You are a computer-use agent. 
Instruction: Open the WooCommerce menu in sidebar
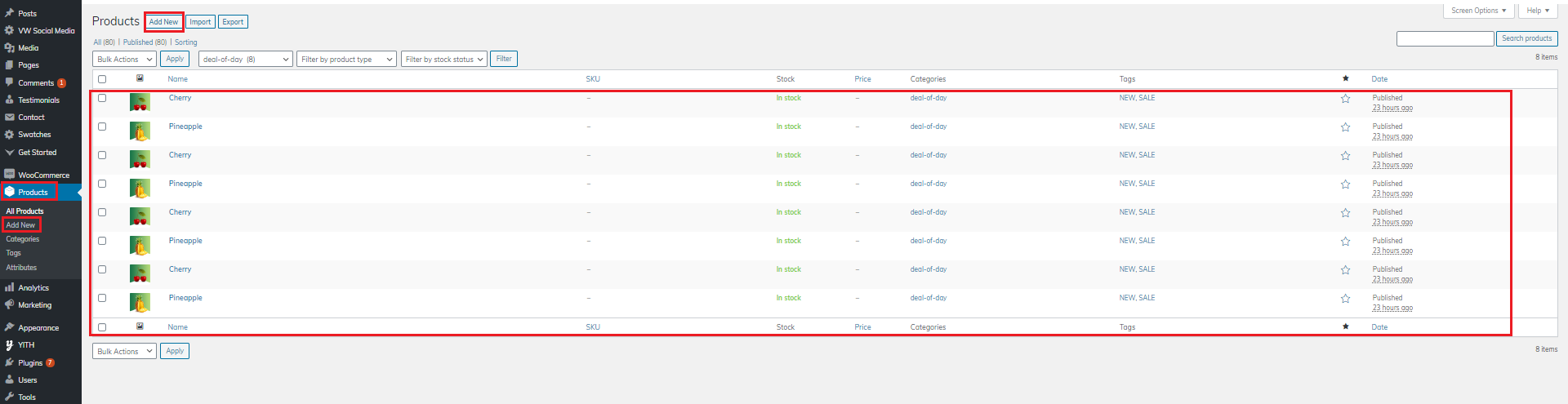[x=43, y=175]
